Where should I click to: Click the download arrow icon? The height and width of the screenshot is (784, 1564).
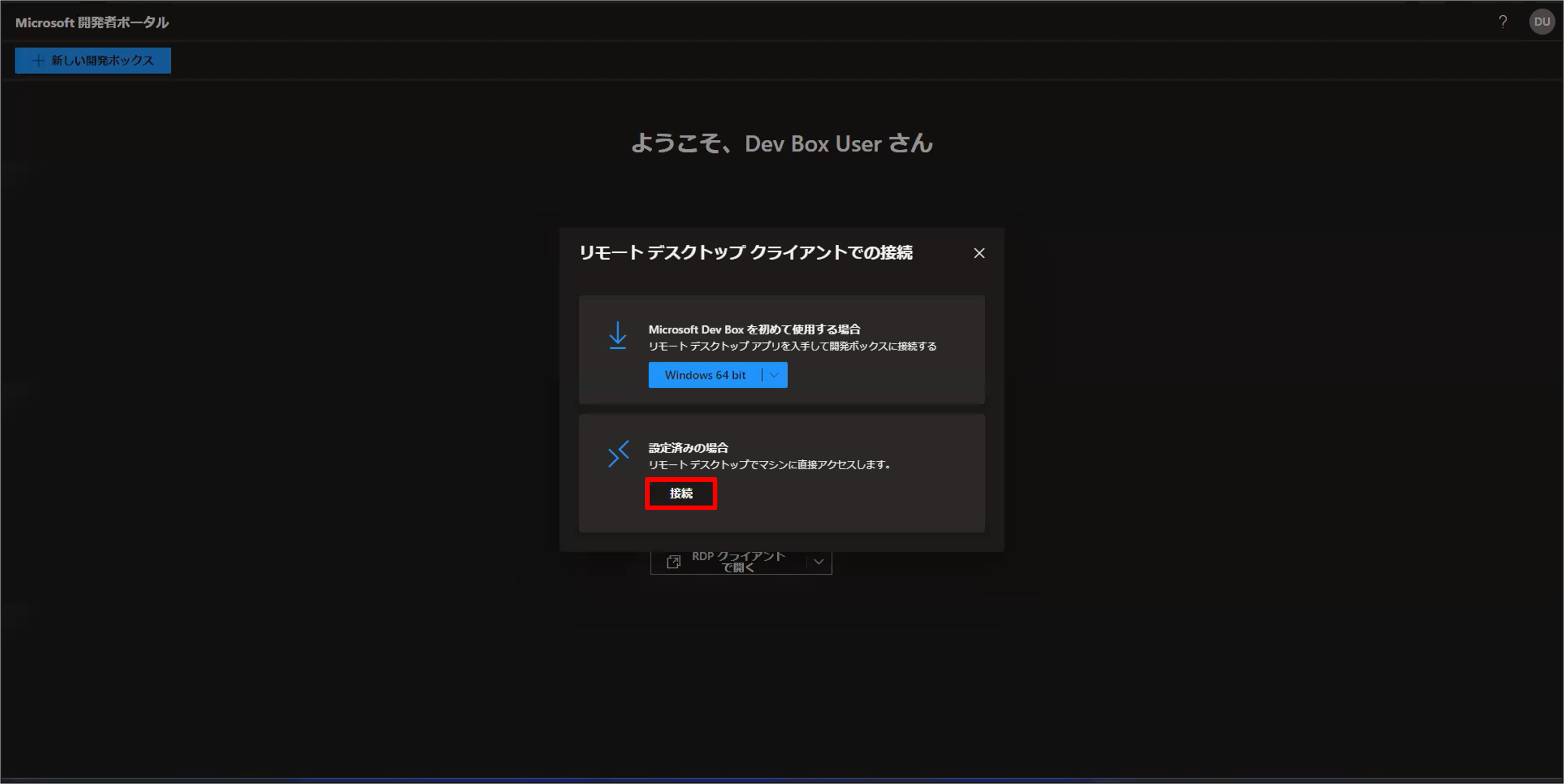[618, 335]
